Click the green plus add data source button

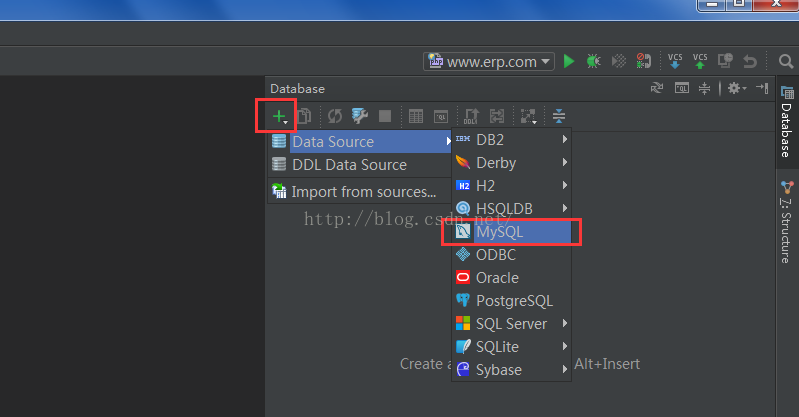click(x=280, y=117)
